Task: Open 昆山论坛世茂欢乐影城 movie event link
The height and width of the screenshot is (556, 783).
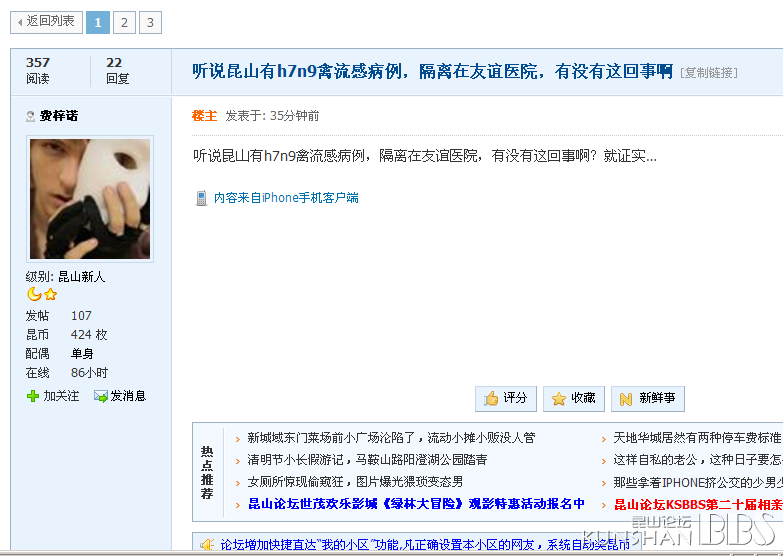Action: point(416,504)
